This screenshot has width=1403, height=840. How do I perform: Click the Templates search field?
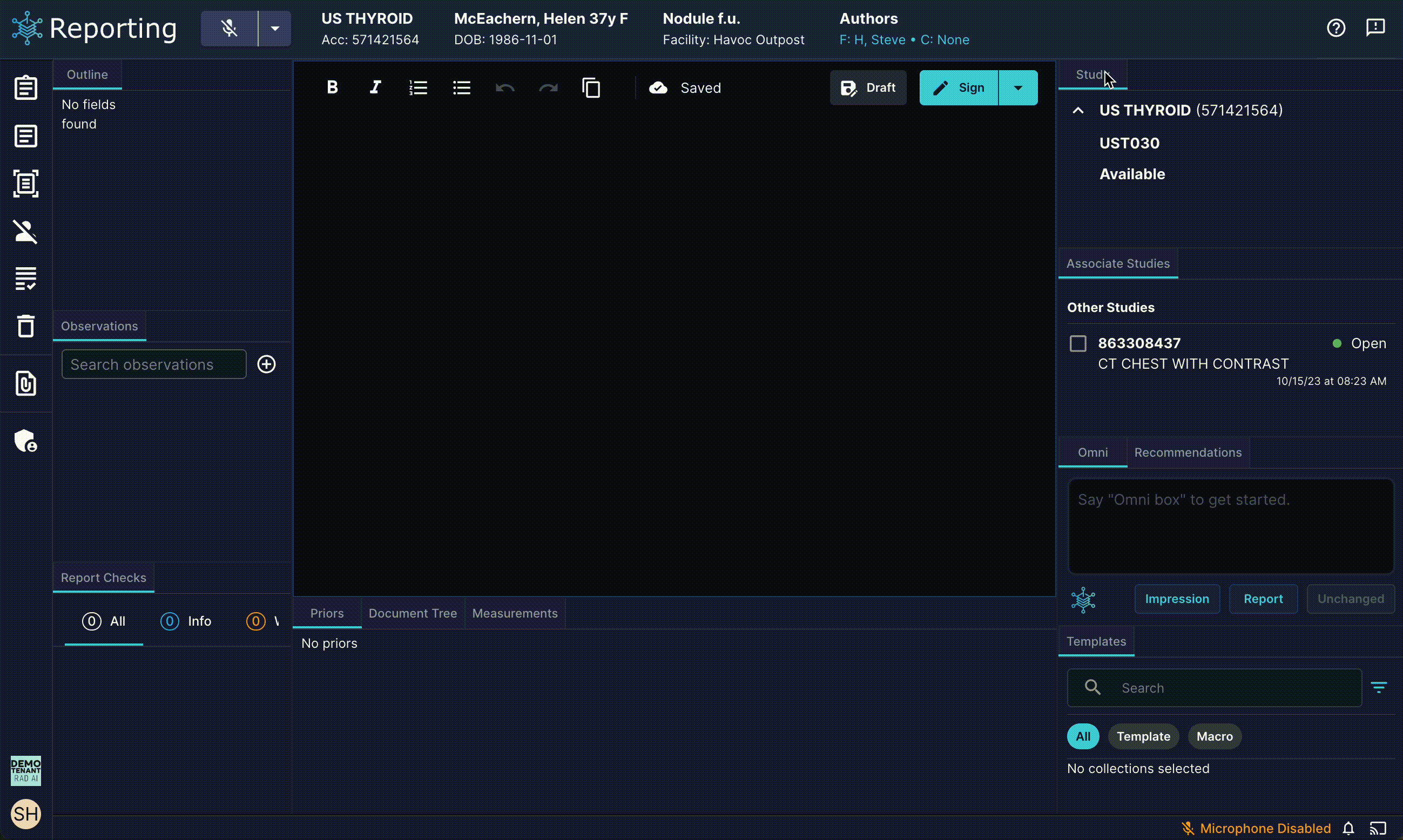pyautogui.click(x=1215, y=688)
